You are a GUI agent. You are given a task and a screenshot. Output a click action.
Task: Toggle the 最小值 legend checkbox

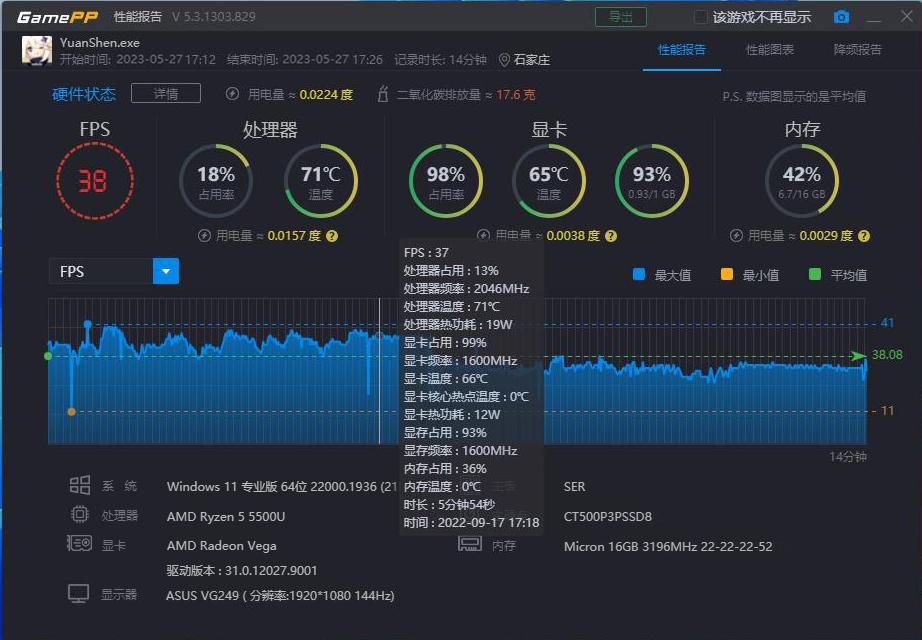pyautogui.click(x=729, y=271)
